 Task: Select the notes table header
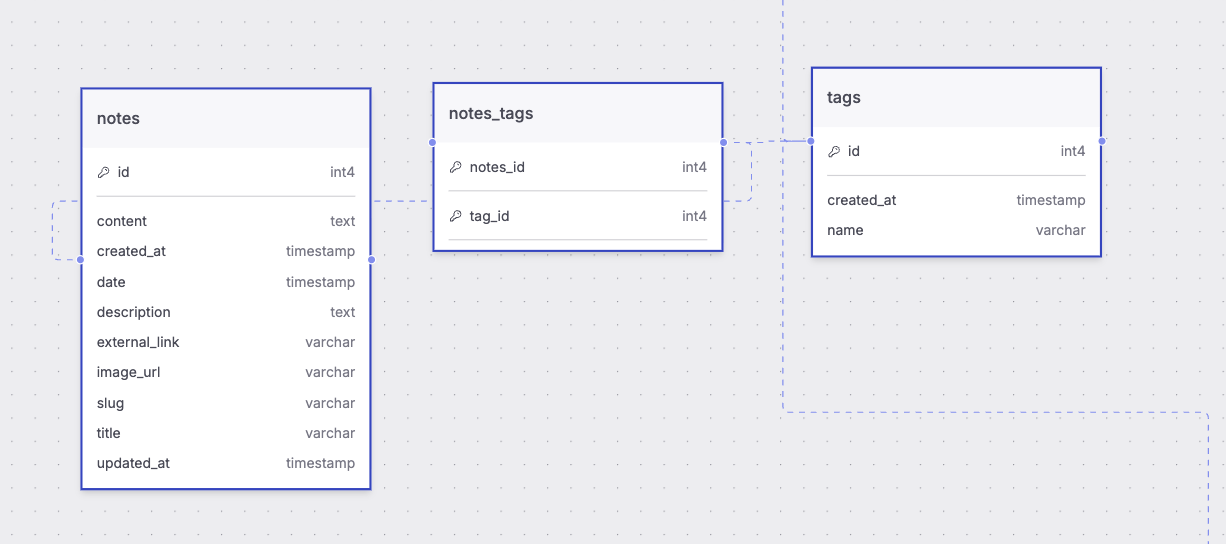tap(226, 119)
